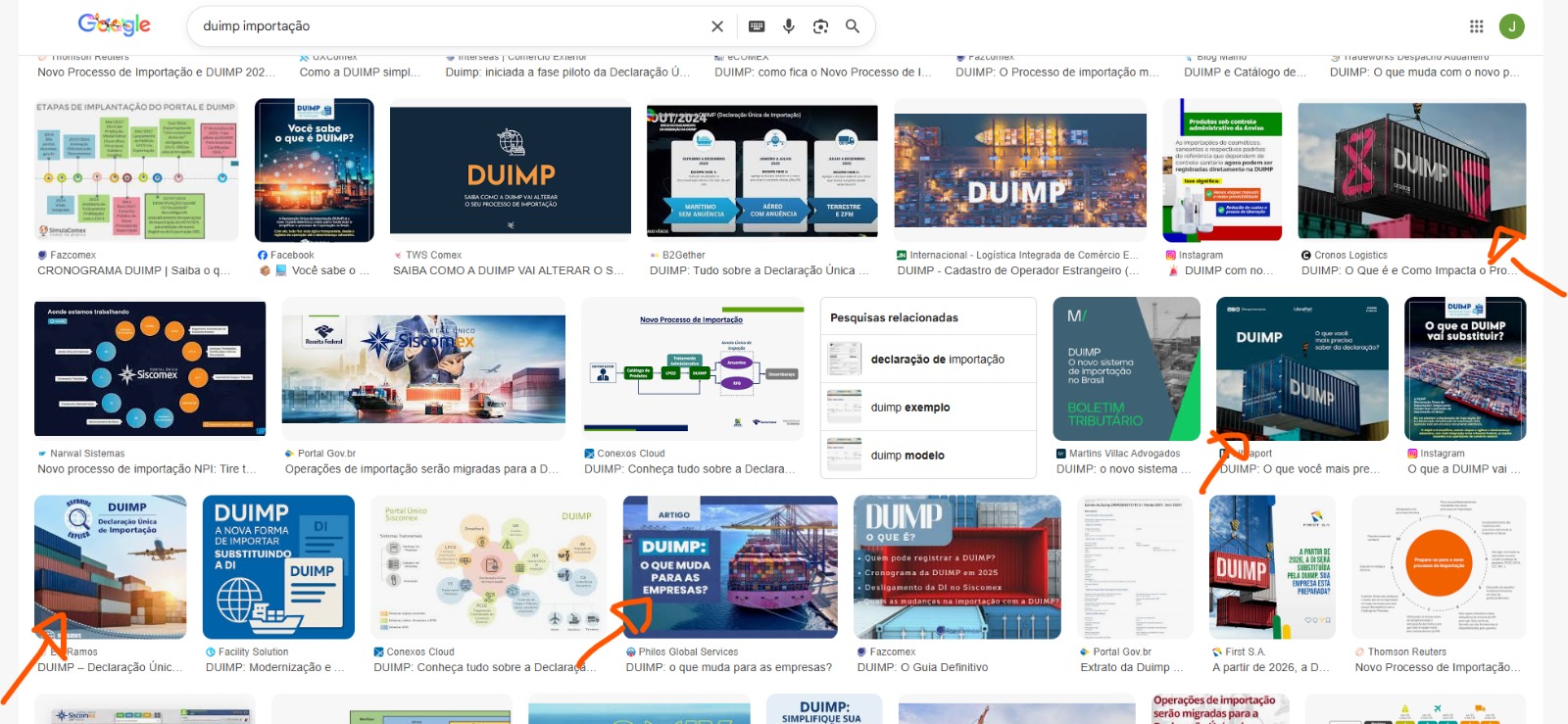Viewport: 1568px width, 724px height.
Task: Open 'DUIMP e Catálogo de...' result title
Action: (1246, 72)
